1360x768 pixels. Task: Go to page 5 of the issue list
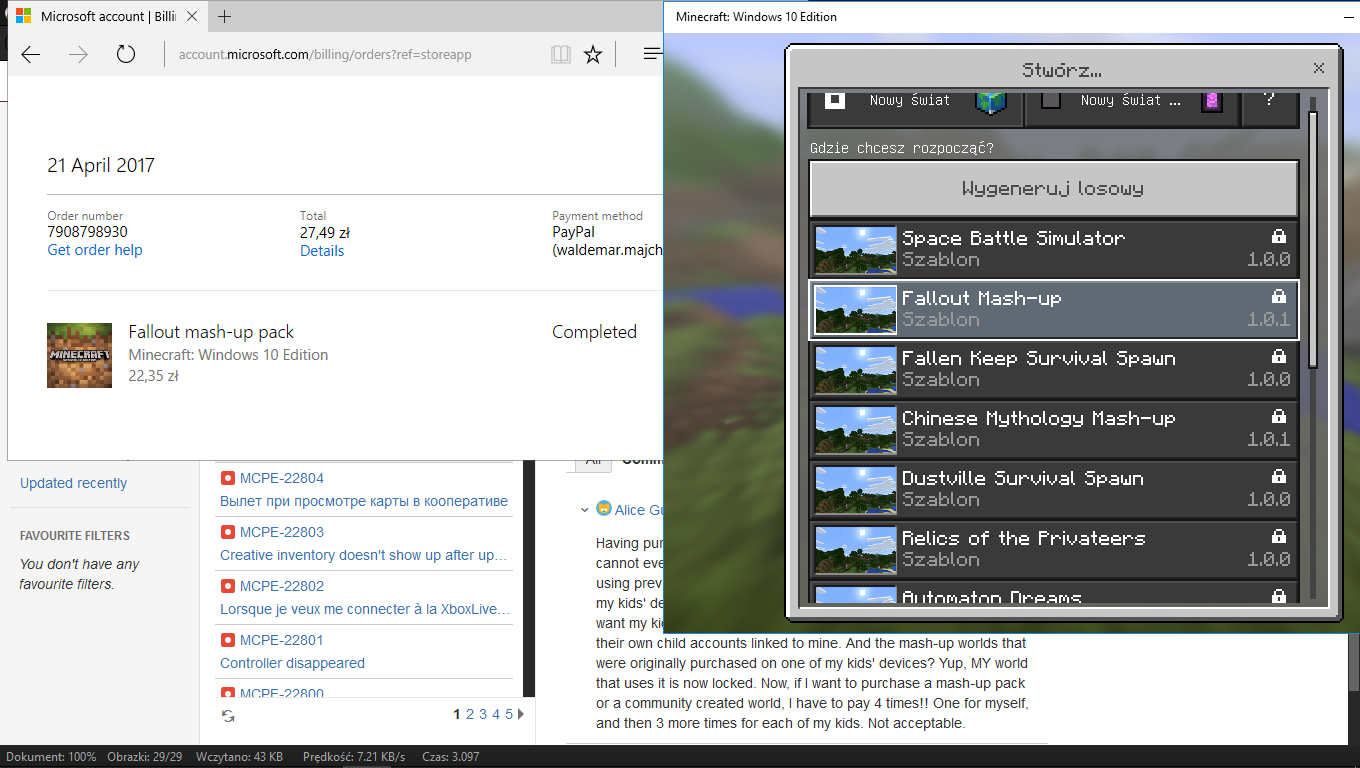click(x=509, y=714)
